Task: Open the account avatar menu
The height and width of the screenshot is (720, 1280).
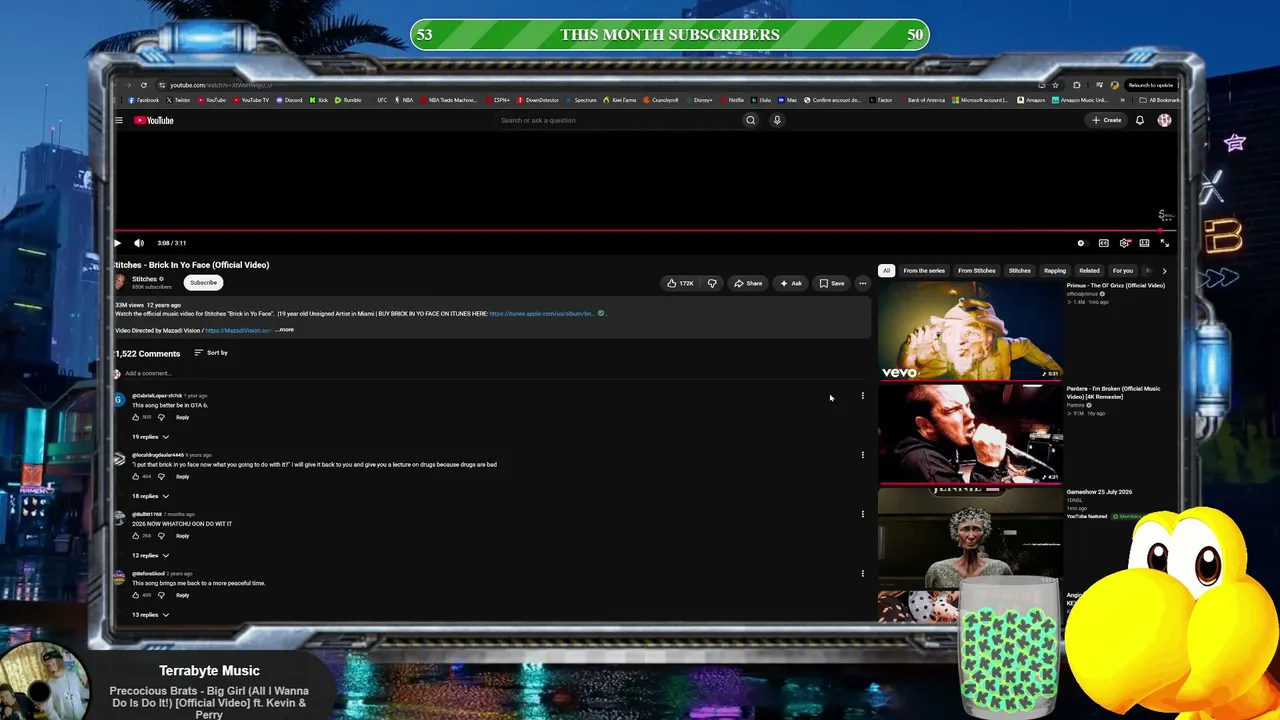Action: tap(1164, 120)
